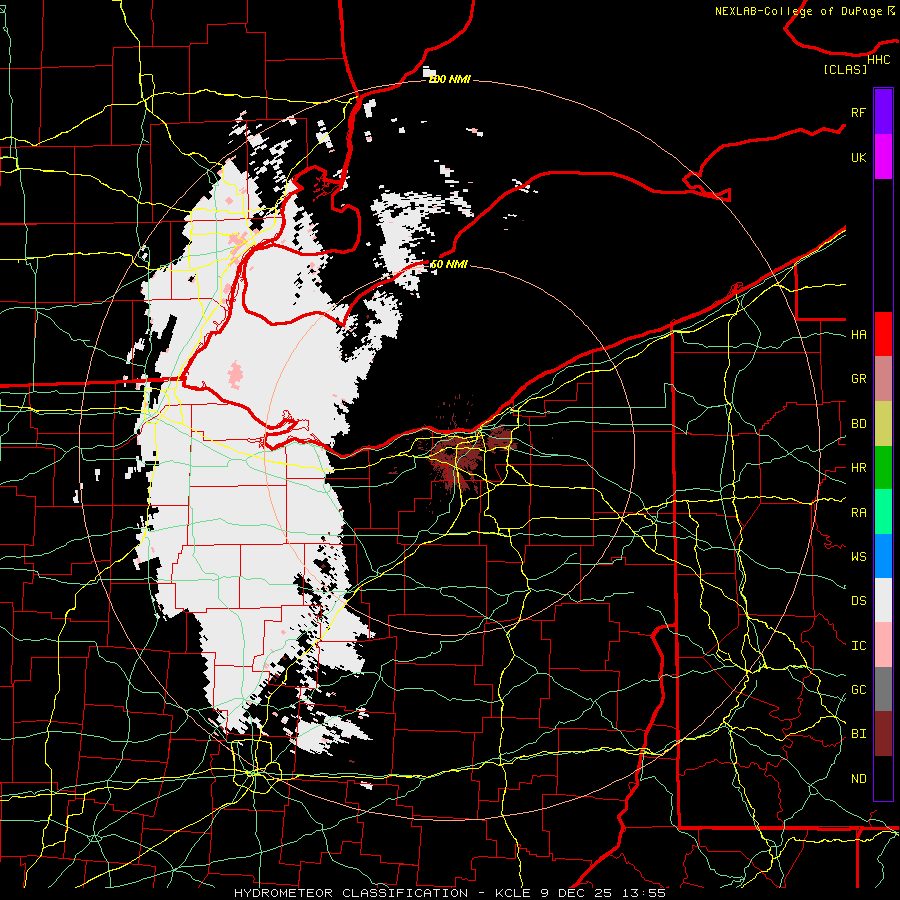
Task: Click the Hydrometeor Classification KCLE caption
Action: coord(449,893)
